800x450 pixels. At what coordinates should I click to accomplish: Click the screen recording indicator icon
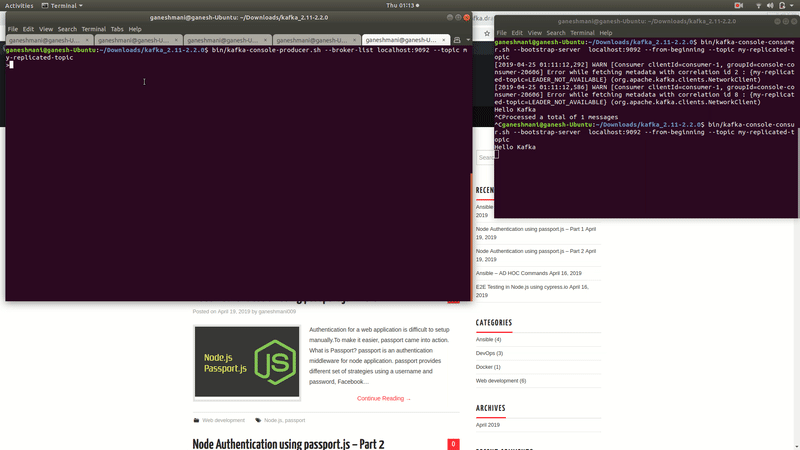tap(738, 5)
